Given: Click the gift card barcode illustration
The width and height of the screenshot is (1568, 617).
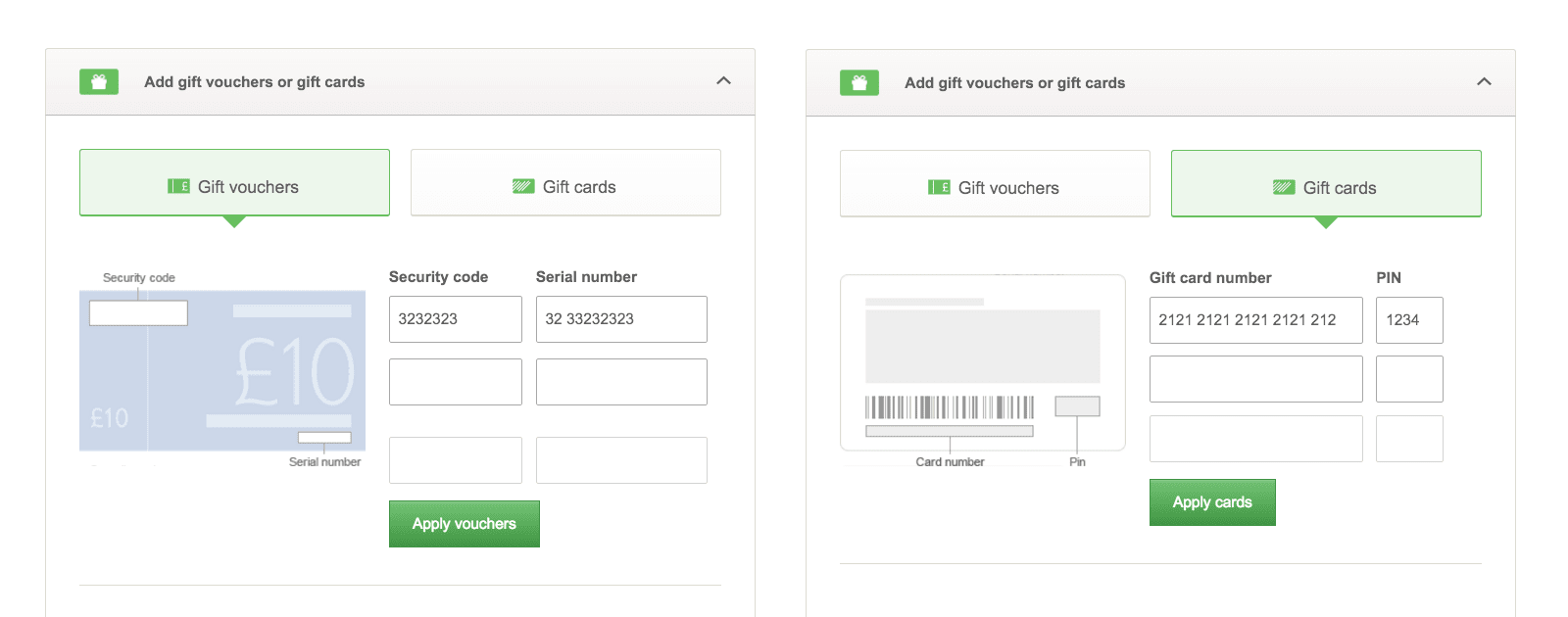Looking at the screenshot, I should click(x=949, y=407).
